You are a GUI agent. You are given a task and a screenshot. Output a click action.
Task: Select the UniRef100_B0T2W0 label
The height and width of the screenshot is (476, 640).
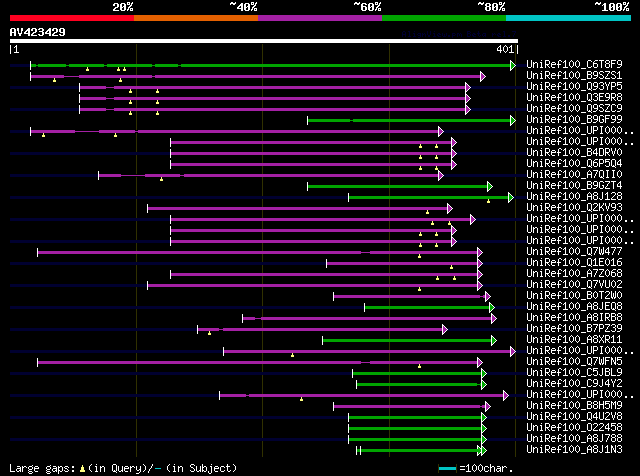[574, 296]
